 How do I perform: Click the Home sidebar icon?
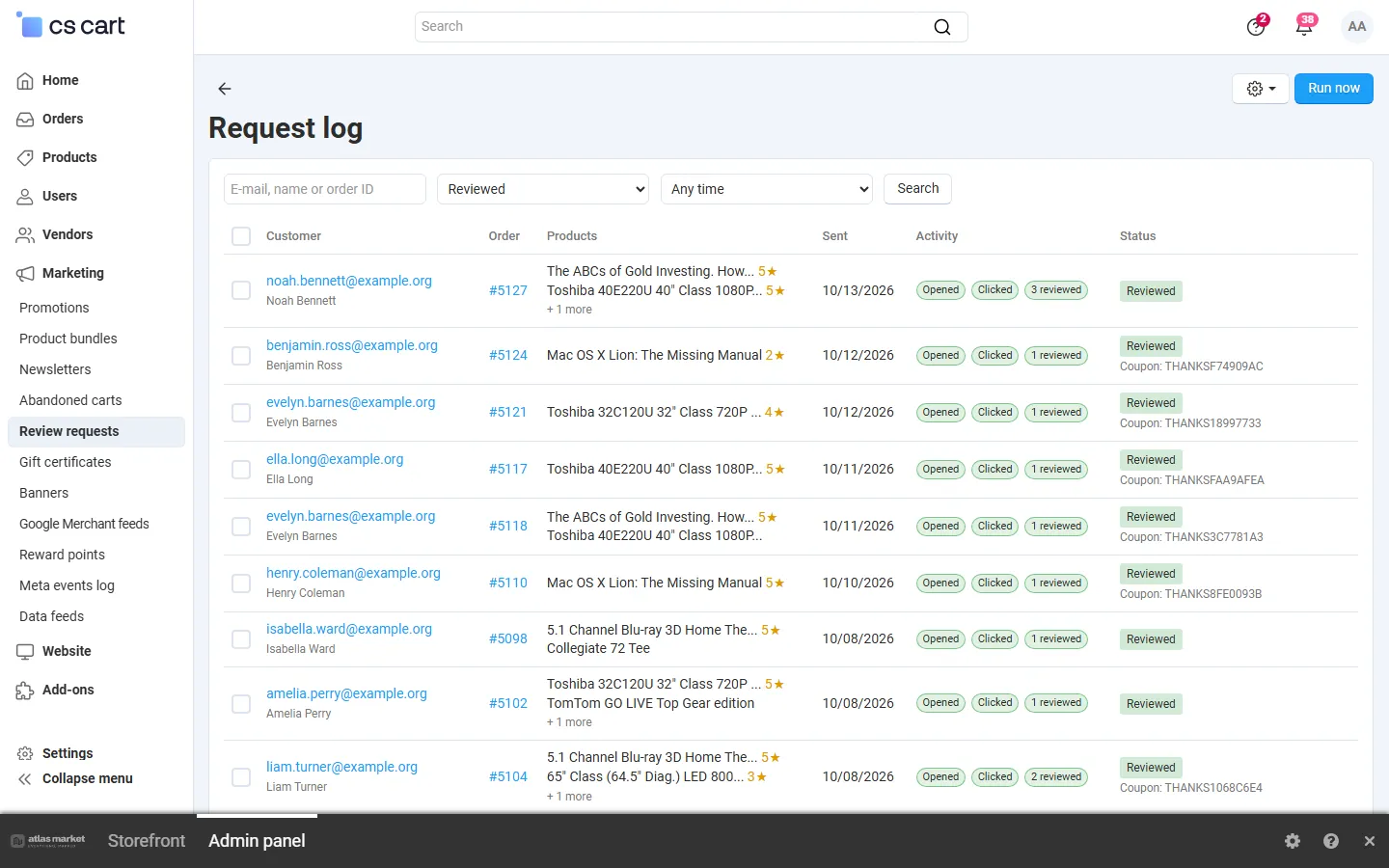26,81
